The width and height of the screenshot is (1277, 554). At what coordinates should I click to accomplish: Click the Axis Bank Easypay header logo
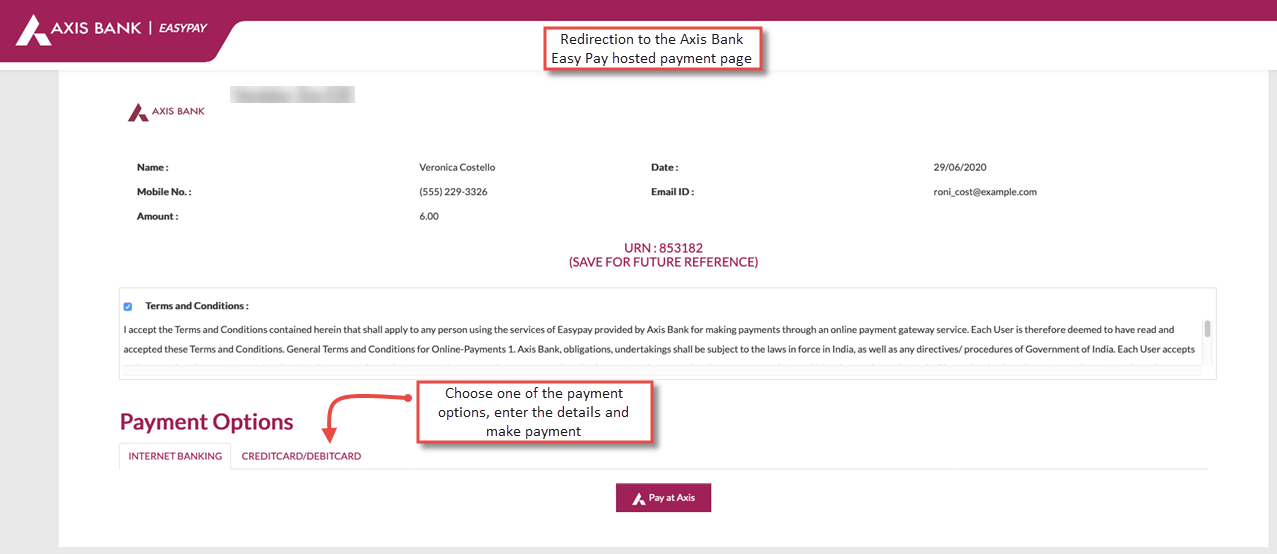tap(111, 29)
